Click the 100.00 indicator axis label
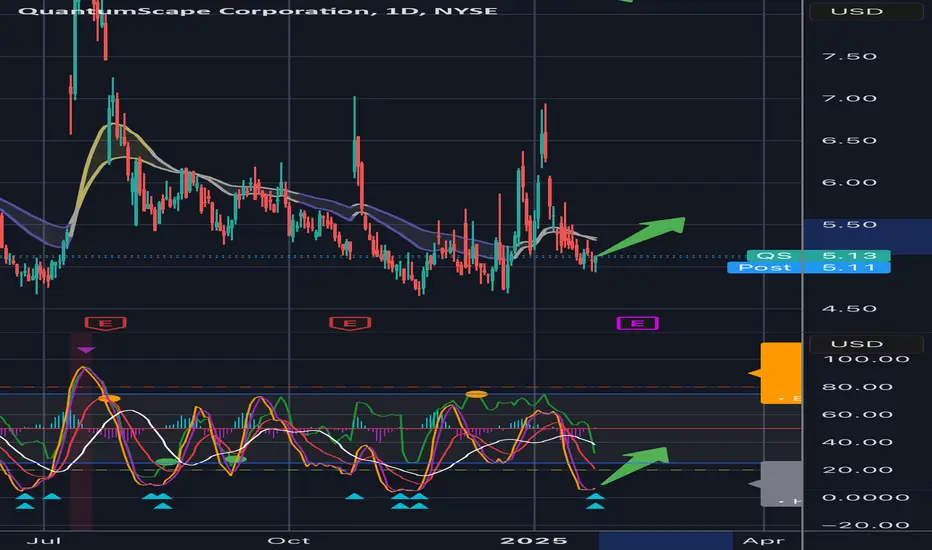 [x=865, y=359]
